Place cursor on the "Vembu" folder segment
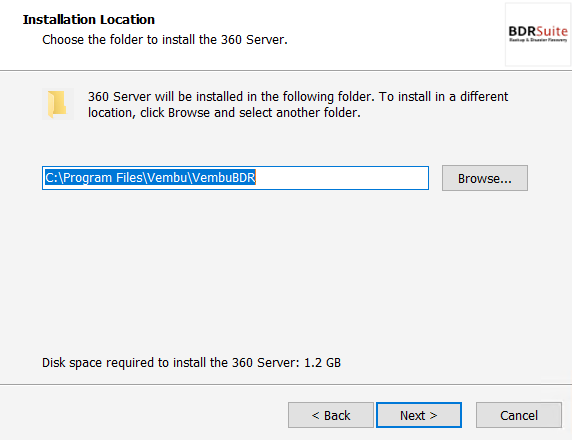The height and width of the screenshot is (440, 572). click(167, 178)
